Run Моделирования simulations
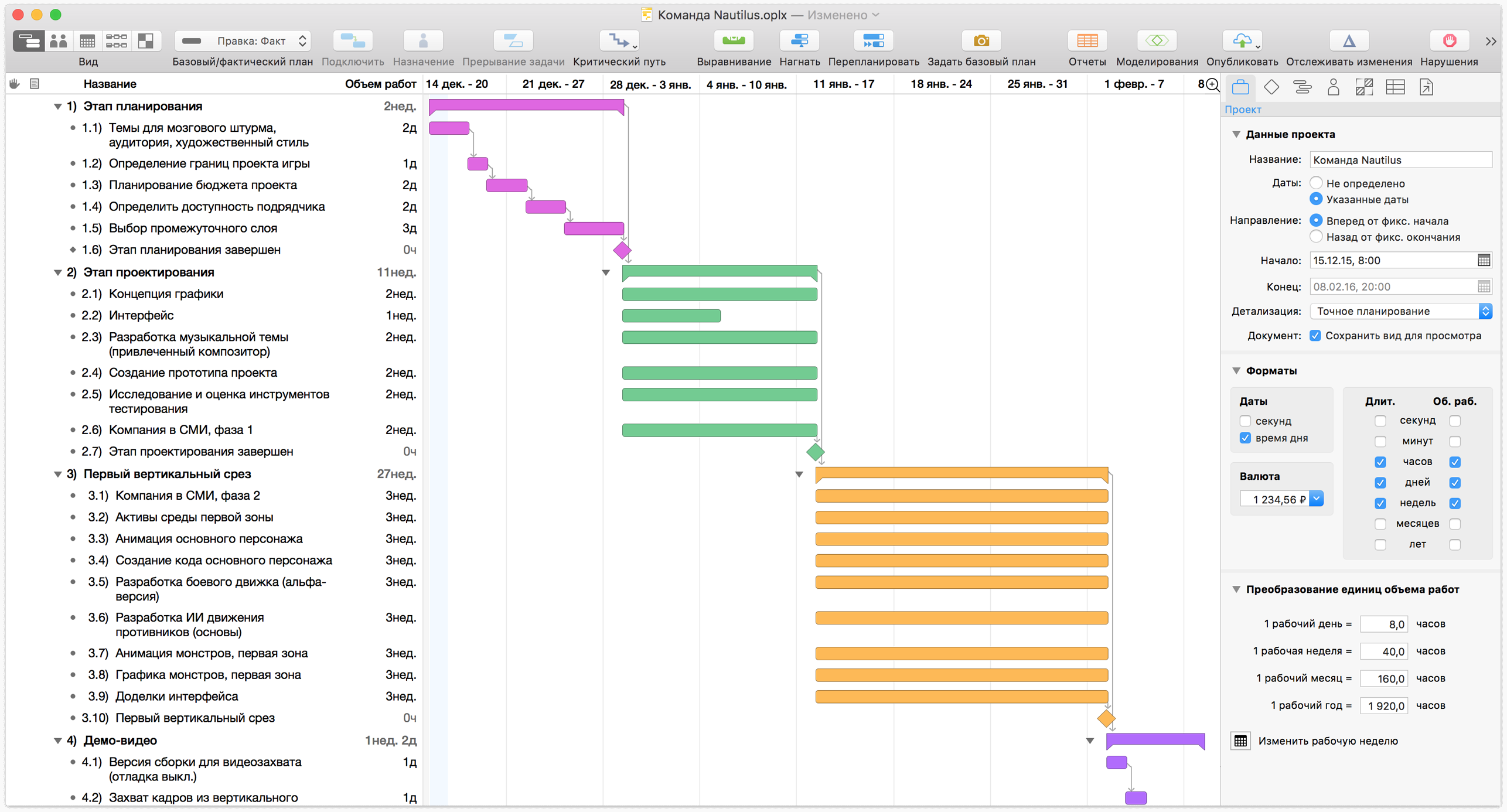Image resolution: width=1507 pixels, height=812 pixels. coord(1157,41)
